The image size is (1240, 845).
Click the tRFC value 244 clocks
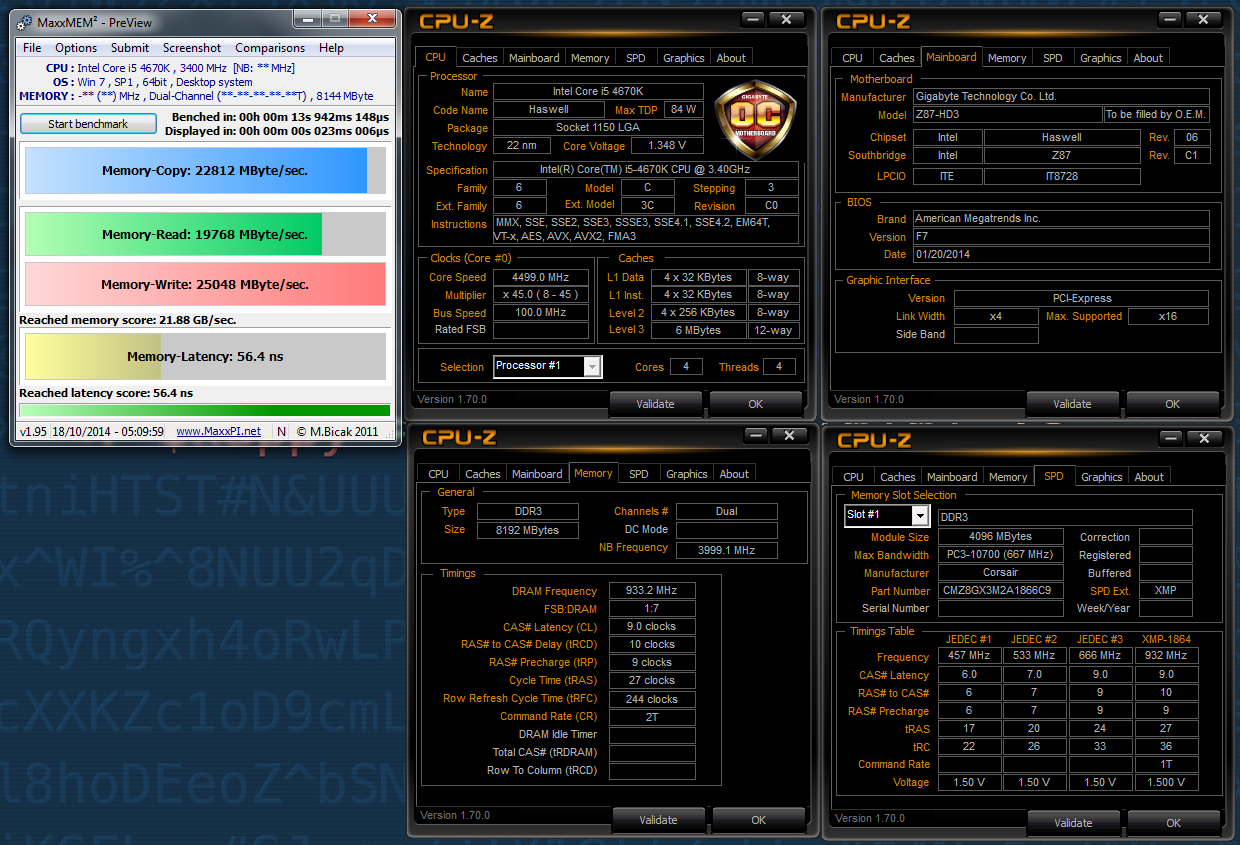pyautogui.click(x=652, y=699)
